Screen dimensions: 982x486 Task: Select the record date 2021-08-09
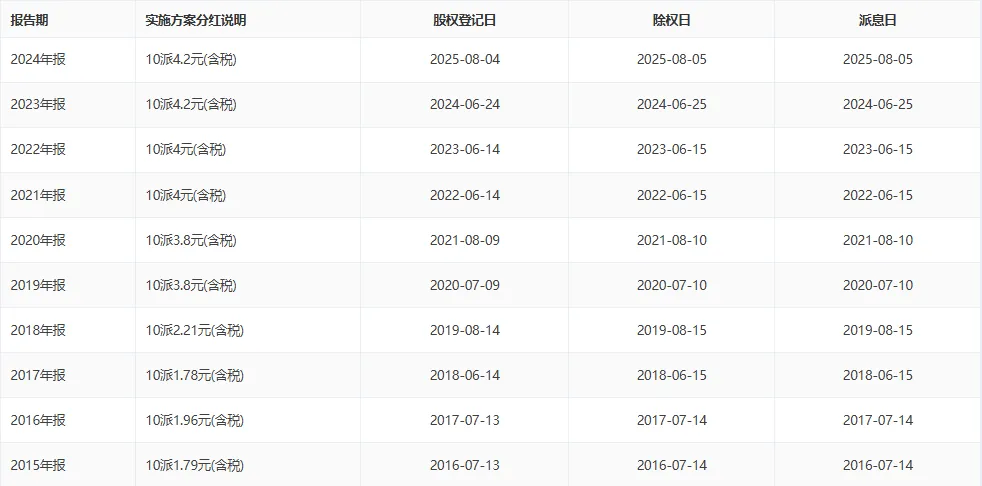click(x=464, y=240)
